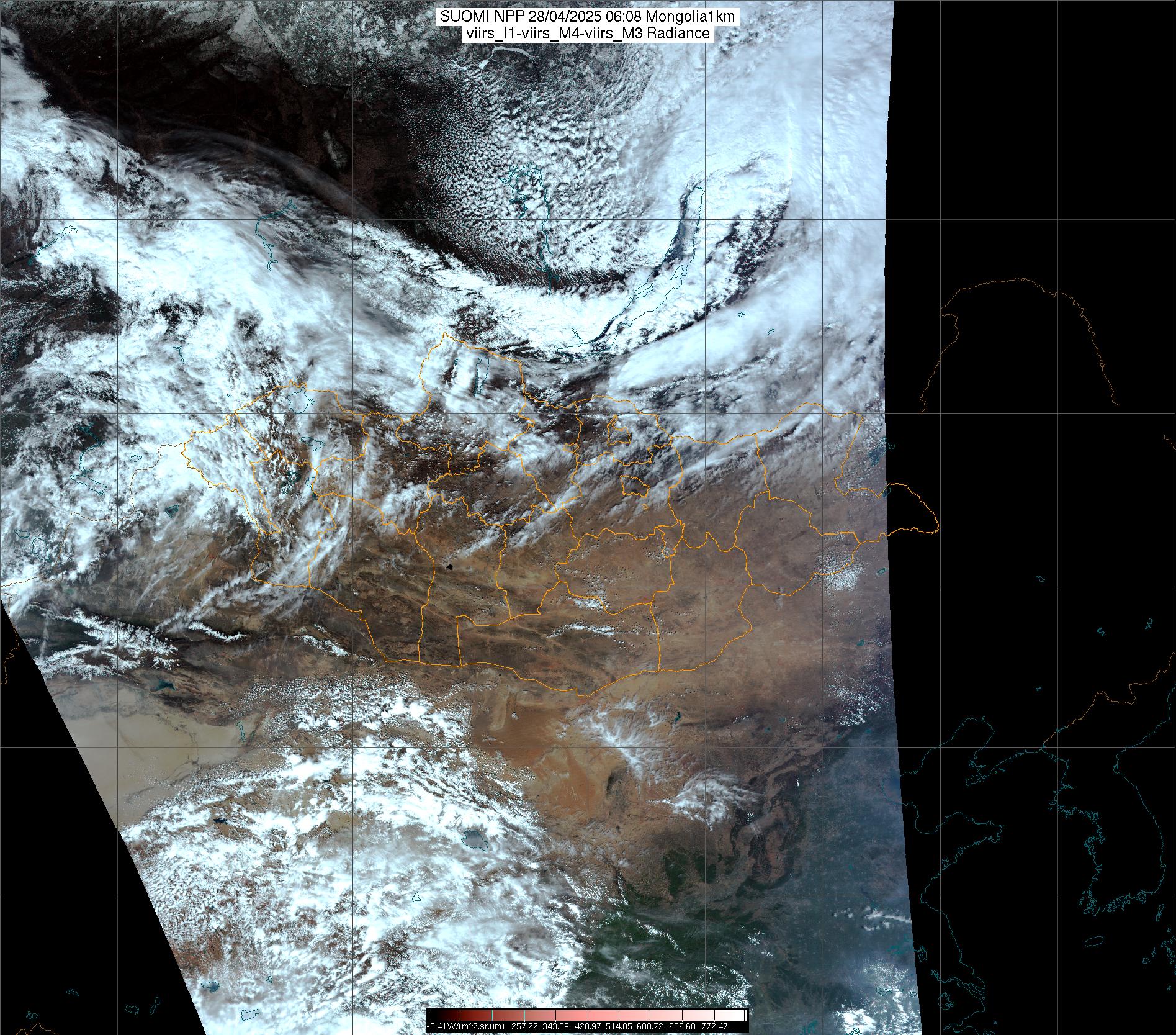1176x1035 pixels.
Task: Click the title line 'SUOMI NPP 28/04/2025 06:08 Mongolia1km'
Action: point(588,17)
